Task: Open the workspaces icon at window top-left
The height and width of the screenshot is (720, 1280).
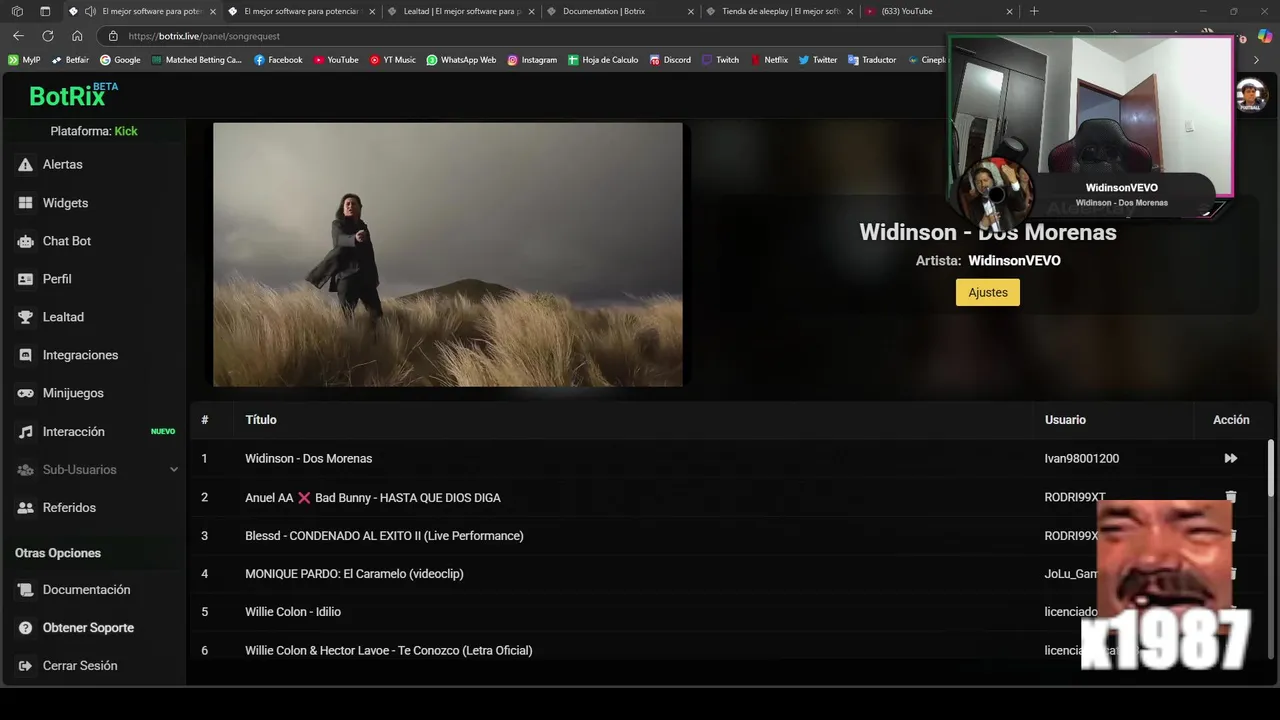Action: click(x=16, y=11)
